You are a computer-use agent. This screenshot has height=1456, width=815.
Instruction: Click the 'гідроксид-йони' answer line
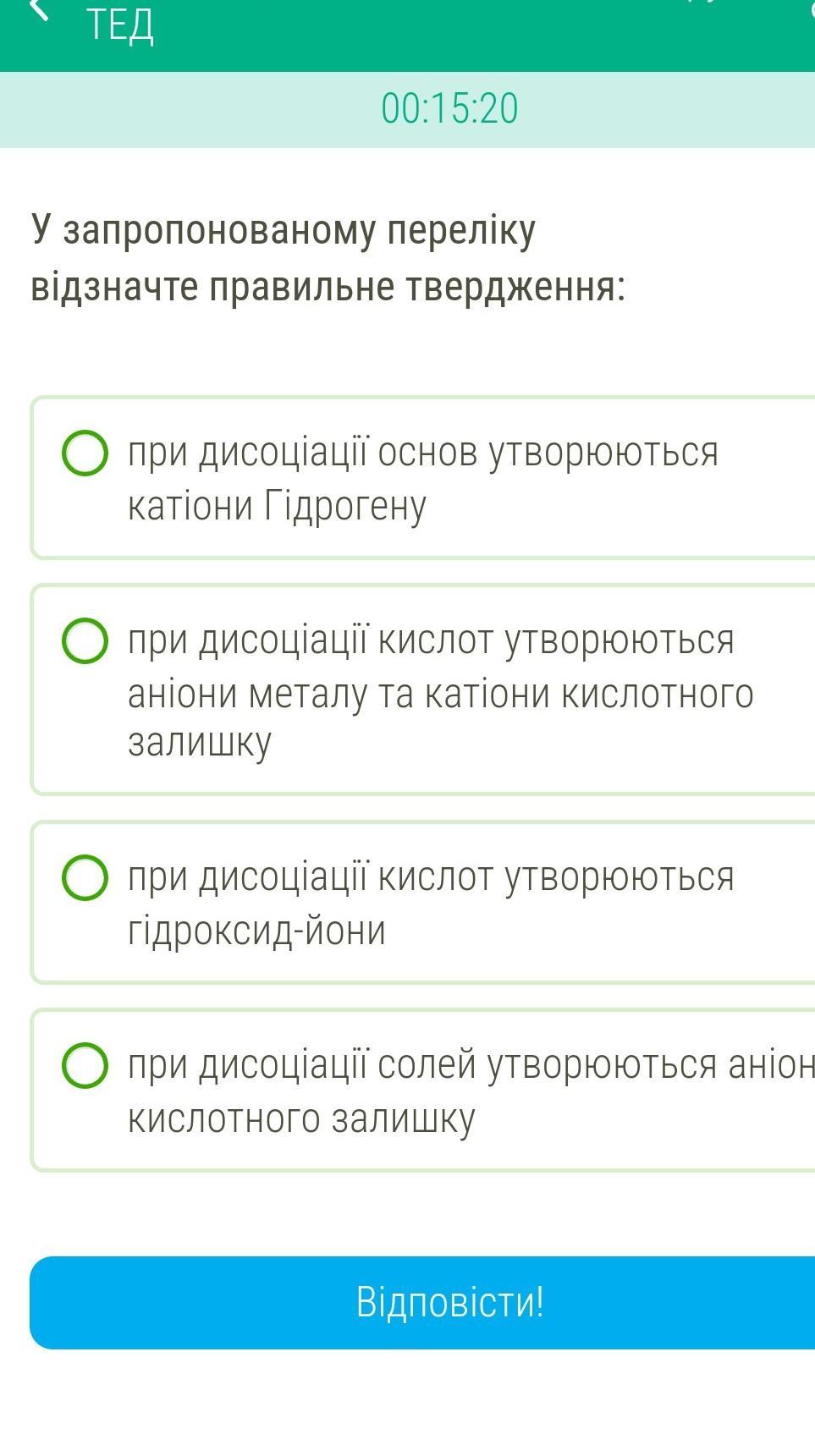click(x=256, y=931)
